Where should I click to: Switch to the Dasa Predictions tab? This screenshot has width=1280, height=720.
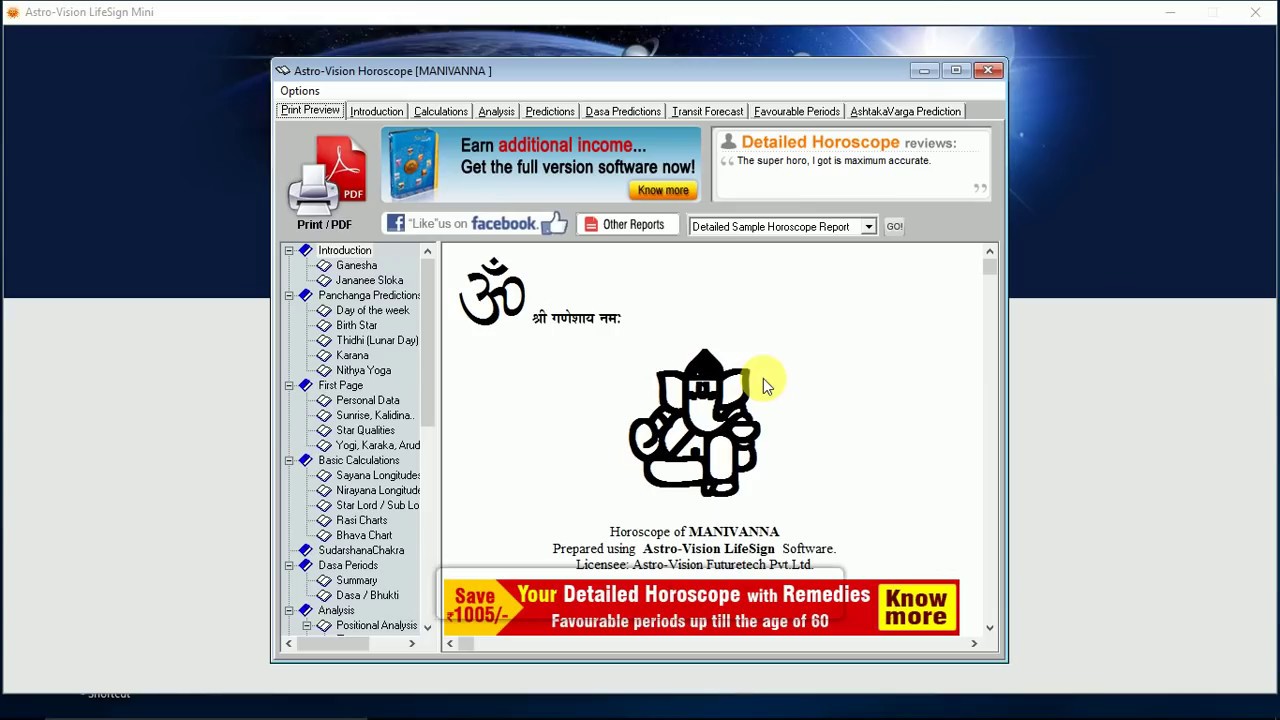[623, 111]
